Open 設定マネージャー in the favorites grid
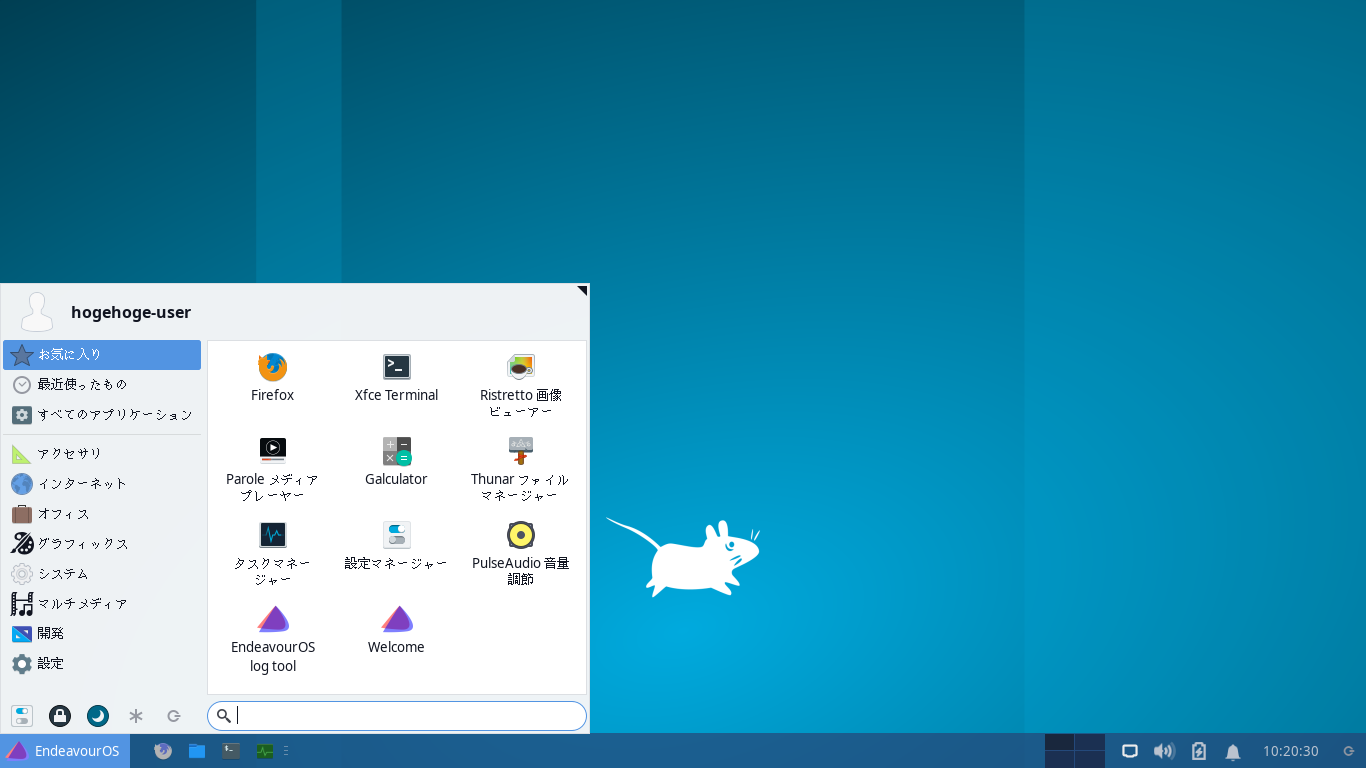1366x768 pixels. point(396,545)
